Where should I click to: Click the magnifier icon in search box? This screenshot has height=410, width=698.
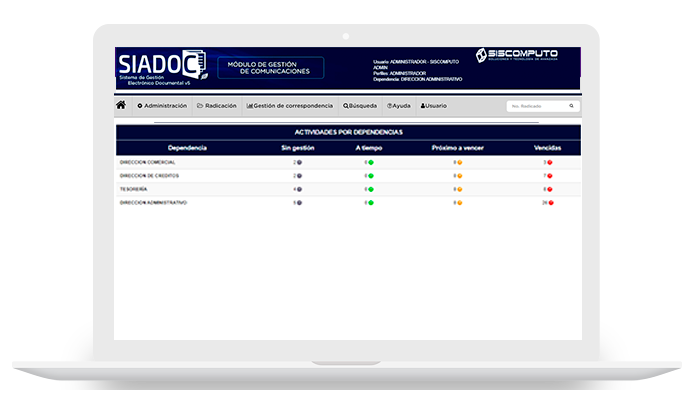(x=572, y=105)
